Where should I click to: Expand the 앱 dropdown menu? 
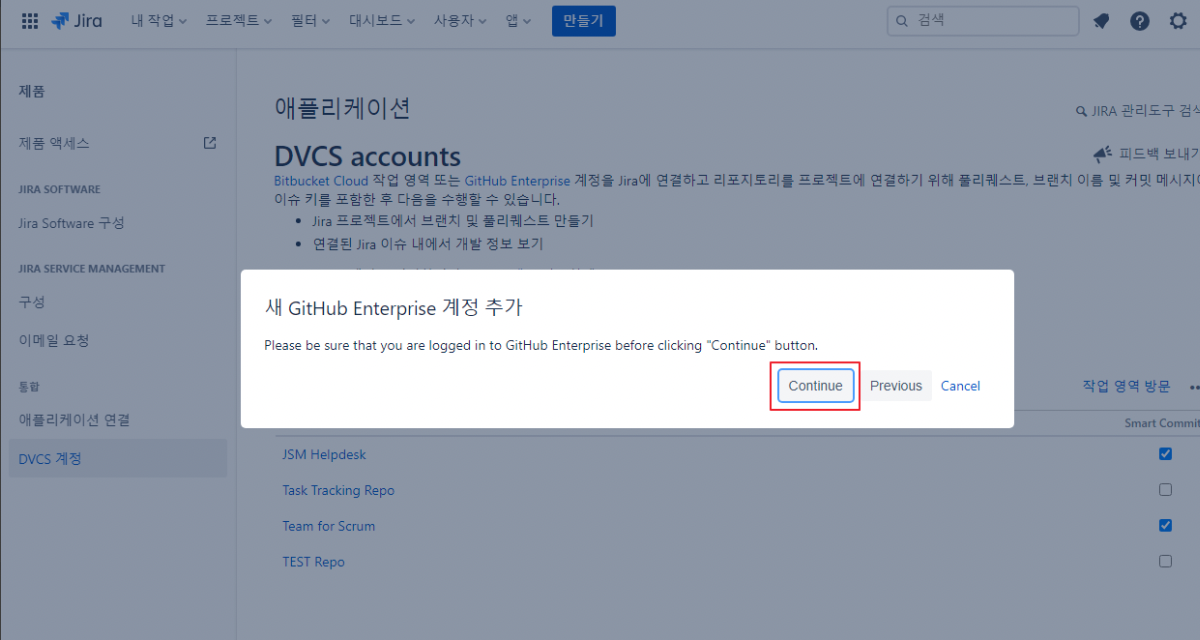point(518,20)
